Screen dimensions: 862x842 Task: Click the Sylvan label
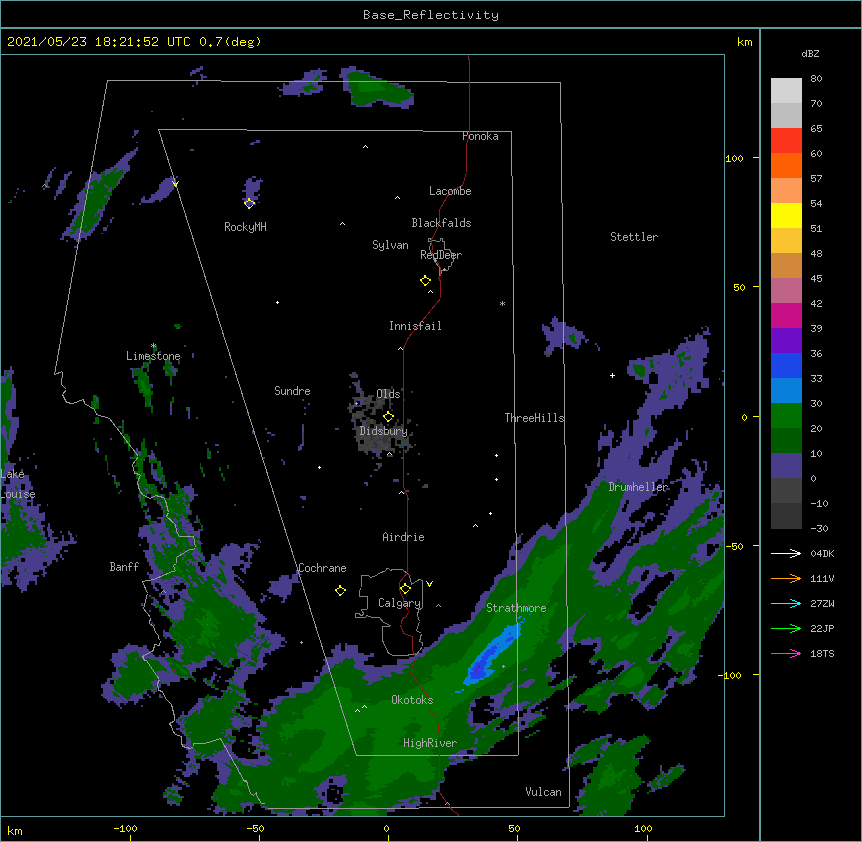(390, 245)
